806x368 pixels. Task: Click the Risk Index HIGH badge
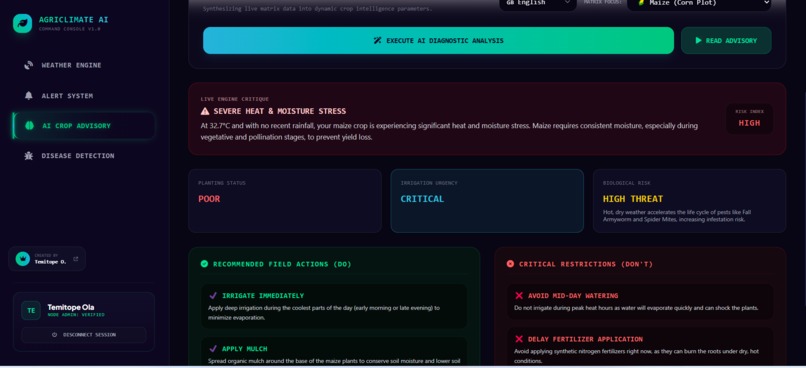click(x=749, y=119)
